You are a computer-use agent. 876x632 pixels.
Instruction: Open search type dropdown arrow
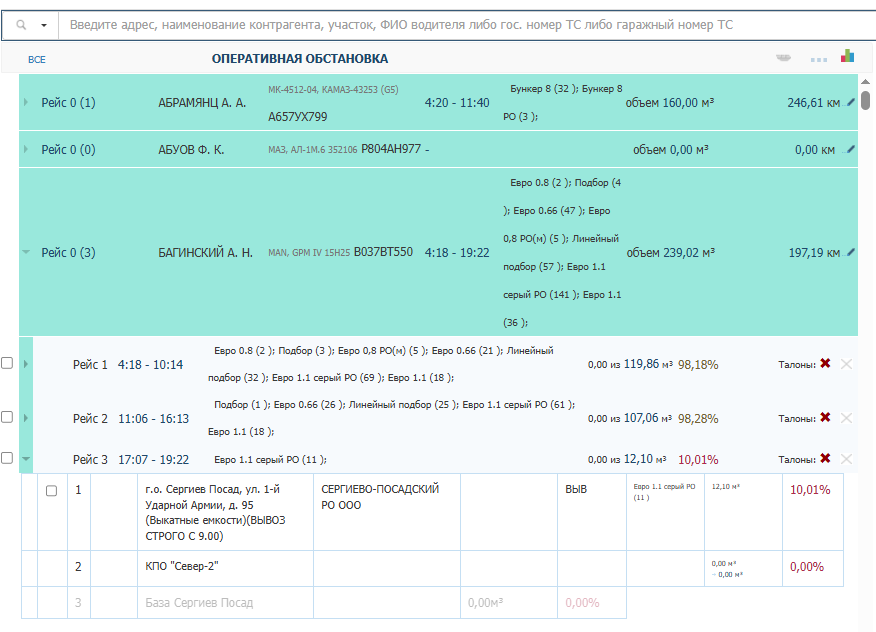[44, 24]
